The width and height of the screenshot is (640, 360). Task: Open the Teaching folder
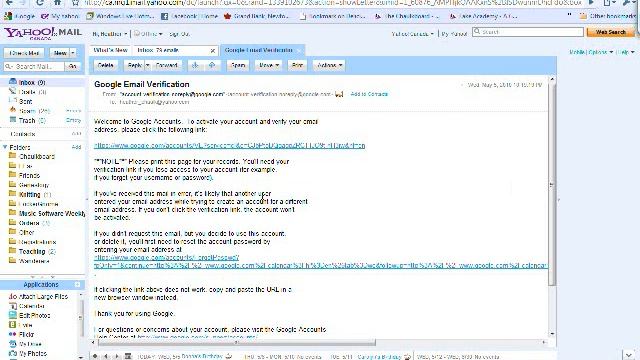point(32,251)
